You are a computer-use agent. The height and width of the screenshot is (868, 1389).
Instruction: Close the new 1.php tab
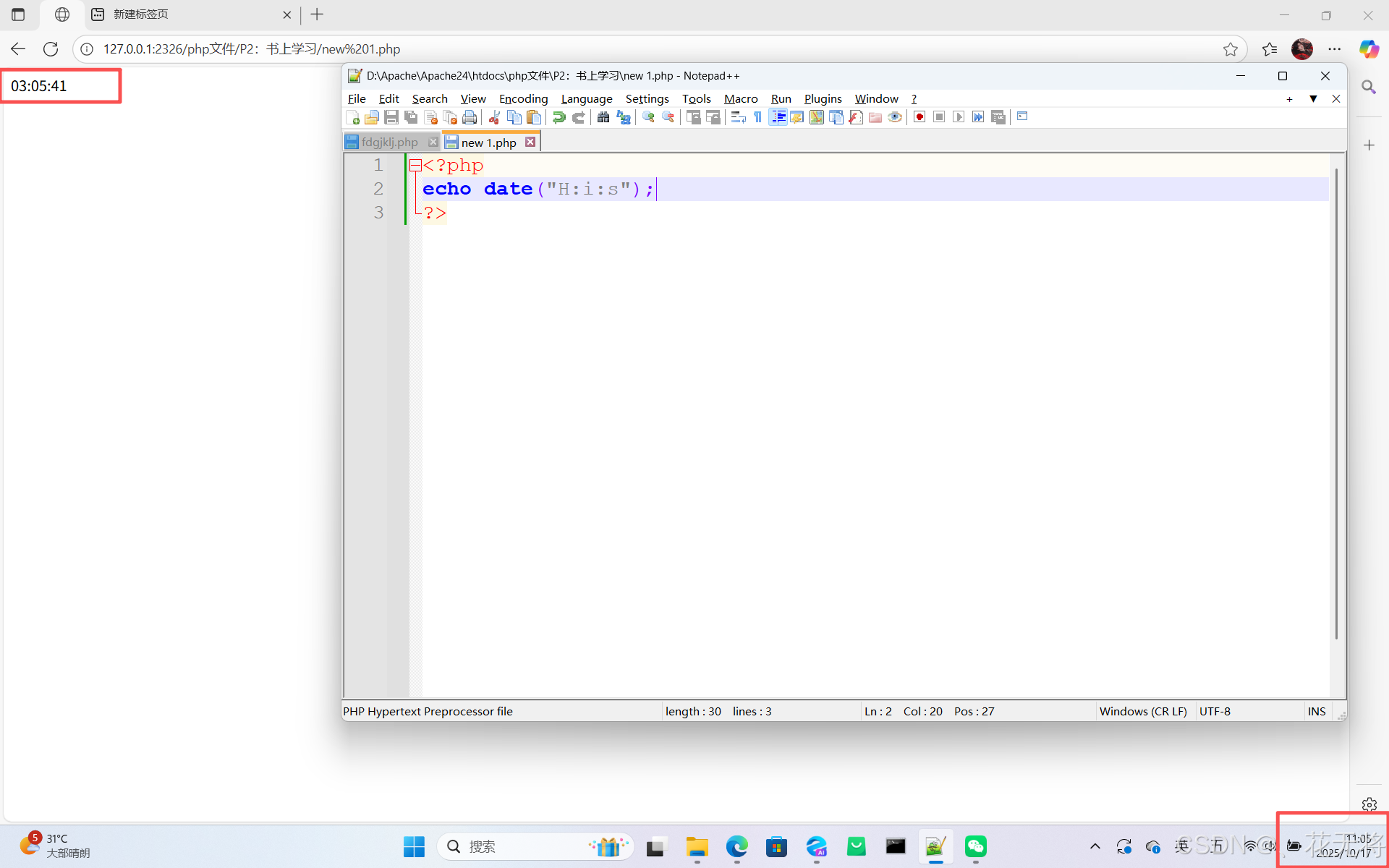pyautogui.click(x=530, y=142)
